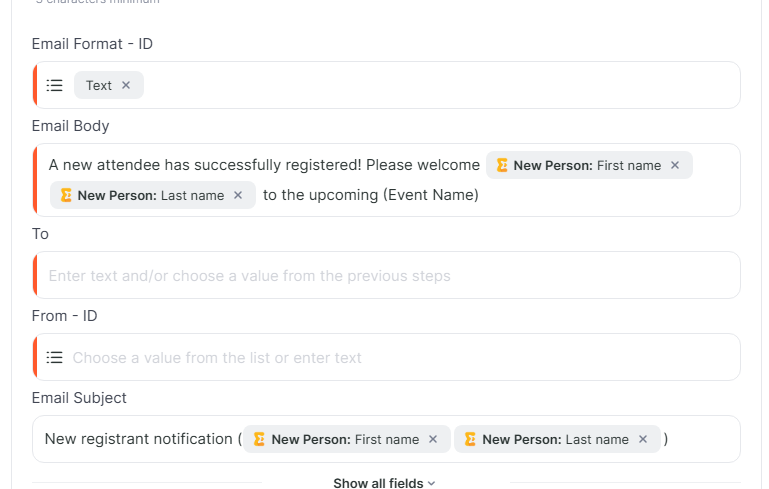The image size is (769, 489).
Task: Click empty area of Email Format - ID field
Action: click(440, 86)
